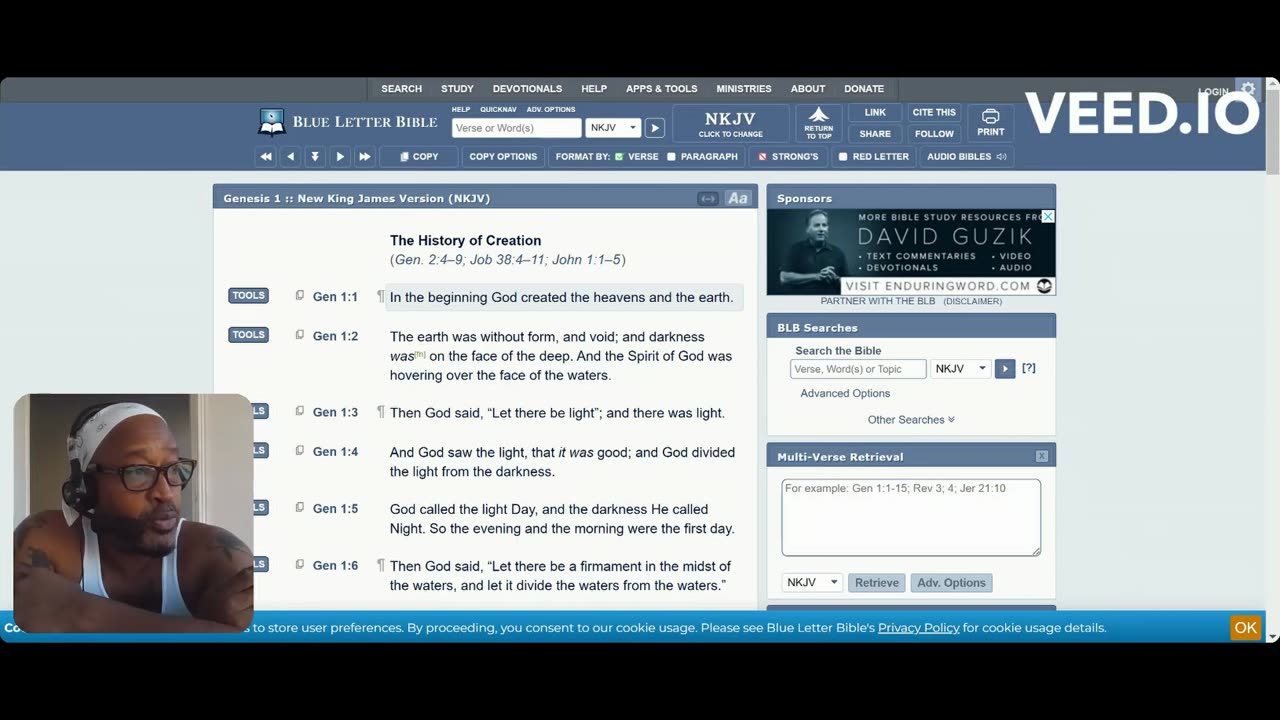Open the [?] search help icon
Screen dimensions: 1280x720
pos(1029,368)
